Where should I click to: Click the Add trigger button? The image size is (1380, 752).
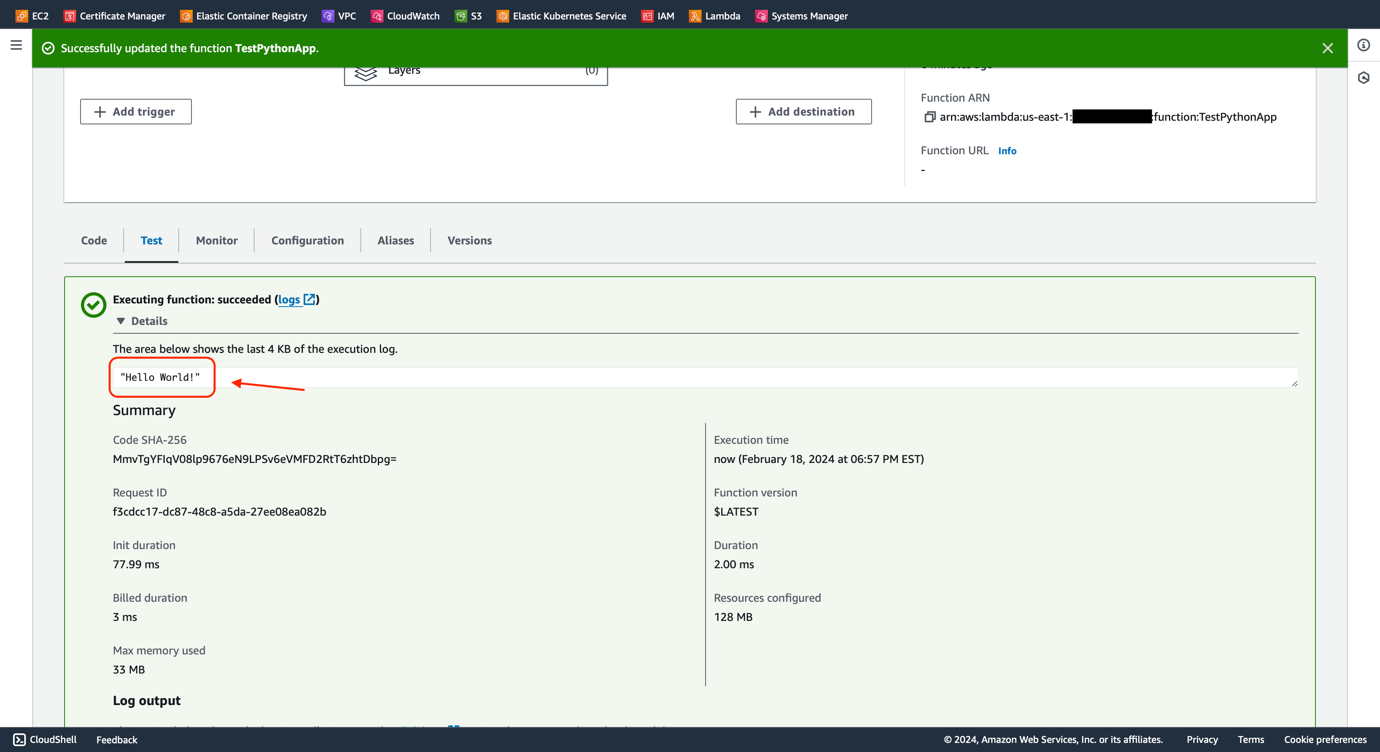(136, 112)
